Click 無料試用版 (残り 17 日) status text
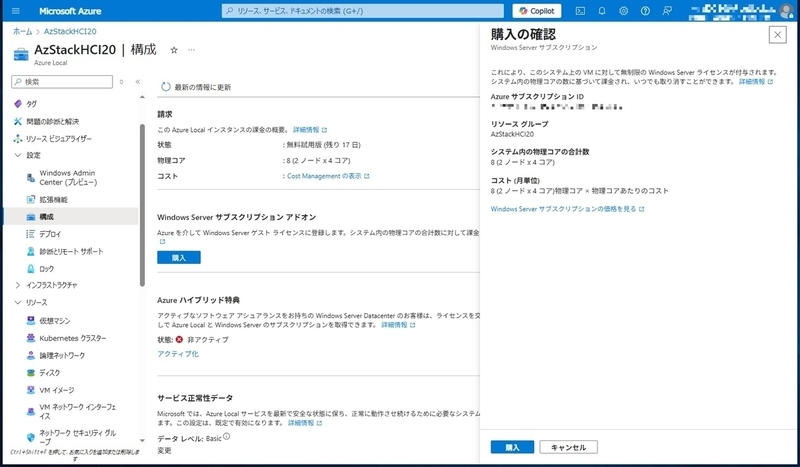The image size is (800, 467). click(323, 145)
